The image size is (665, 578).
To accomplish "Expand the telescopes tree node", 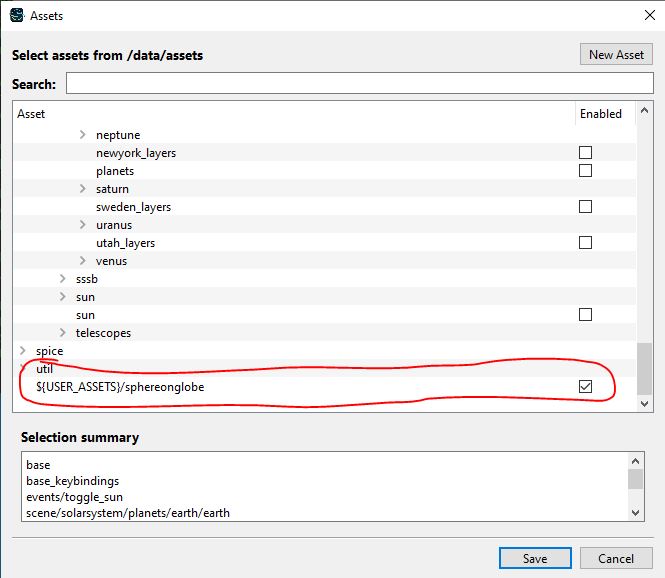I will [63, 333].
